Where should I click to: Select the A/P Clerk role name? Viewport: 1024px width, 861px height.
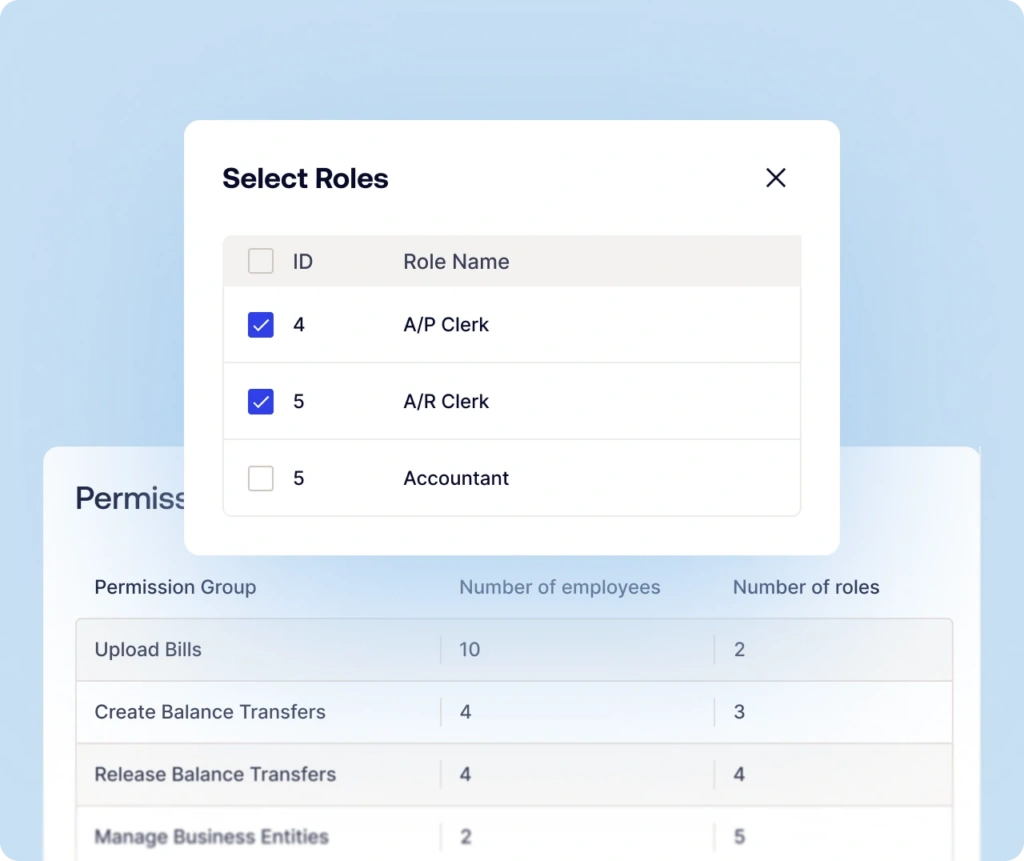coord(446,325)
